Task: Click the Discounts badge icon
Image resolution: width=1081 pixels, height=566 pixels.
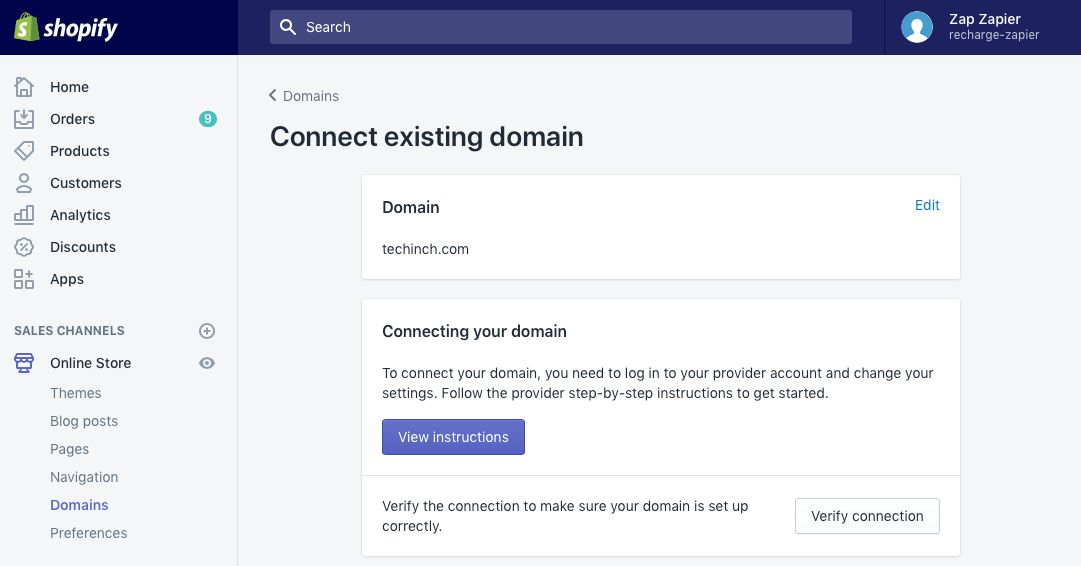Action: (24, 247)
